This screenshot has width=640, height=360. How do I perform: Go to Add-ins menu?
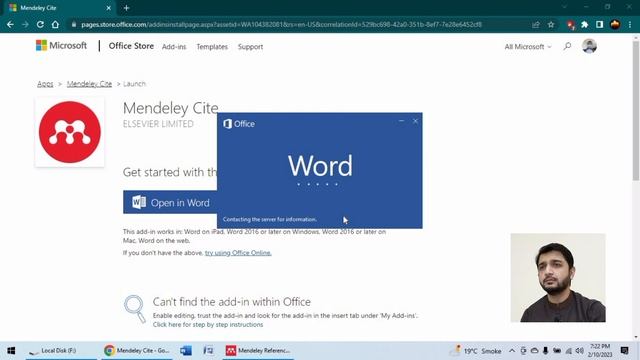[x=174, y=47]
